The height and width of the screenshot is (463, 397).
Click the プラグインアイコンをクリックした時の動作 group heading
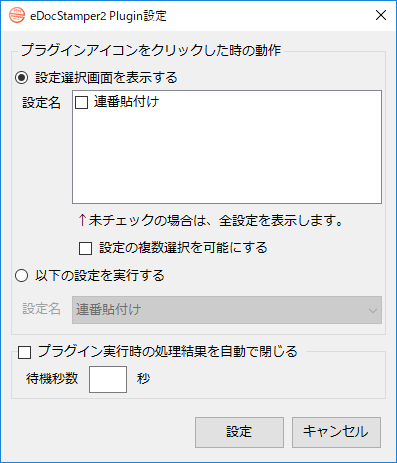tap(151, 50)
